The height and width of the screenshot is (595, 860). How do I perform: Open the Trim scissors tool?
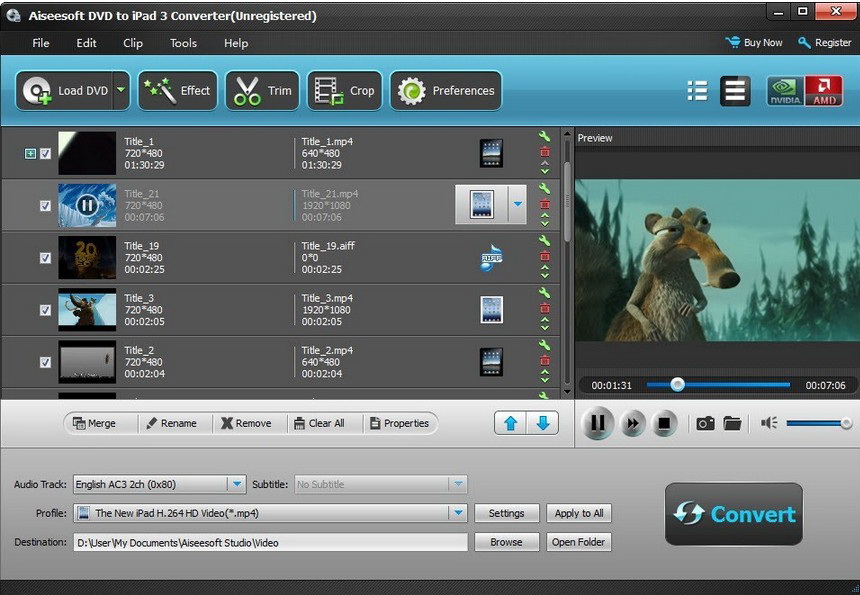(x=262, y=91)
